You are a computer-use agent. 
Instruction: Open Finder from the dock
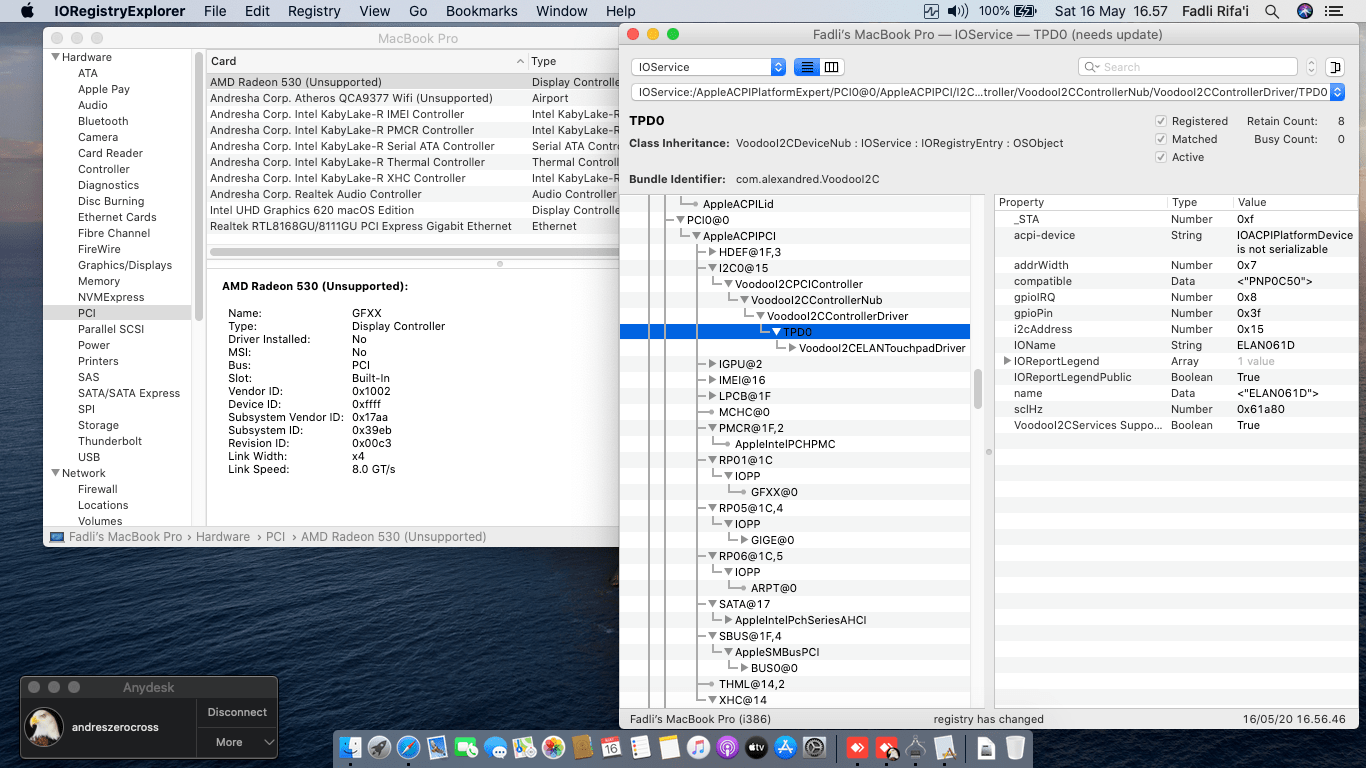(x=351, y=747)
